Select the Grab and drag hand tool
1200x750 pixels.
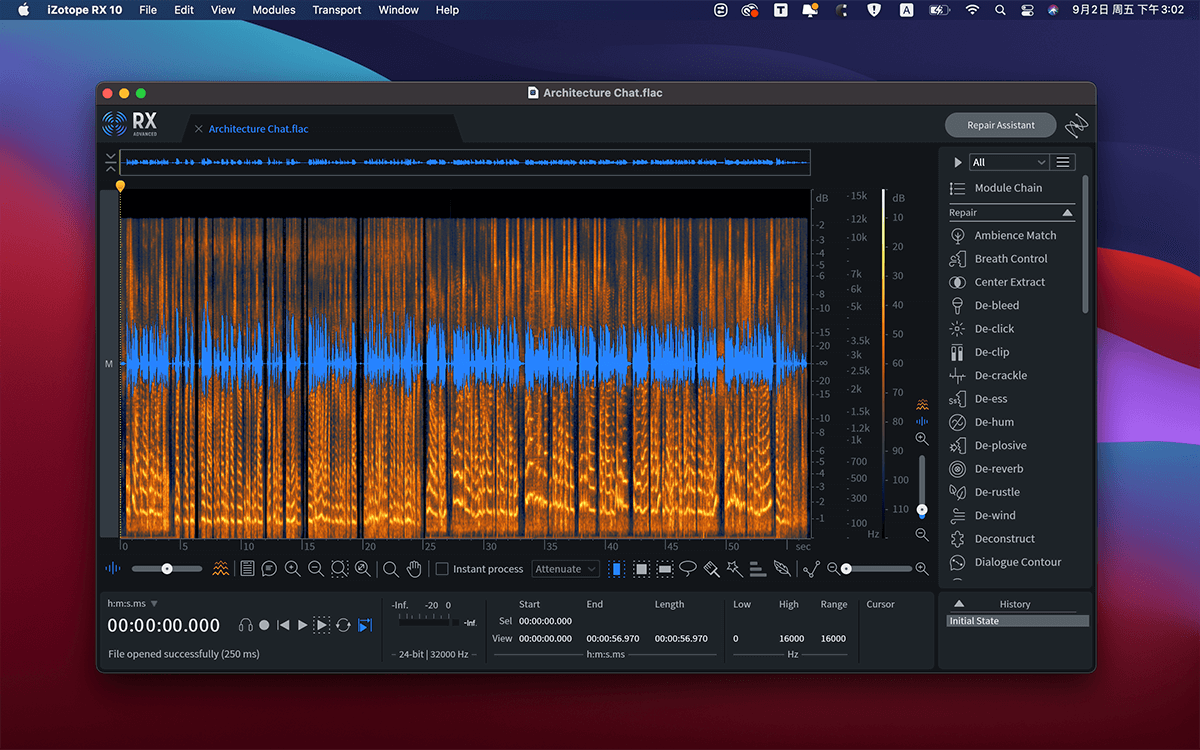(414, 569)
